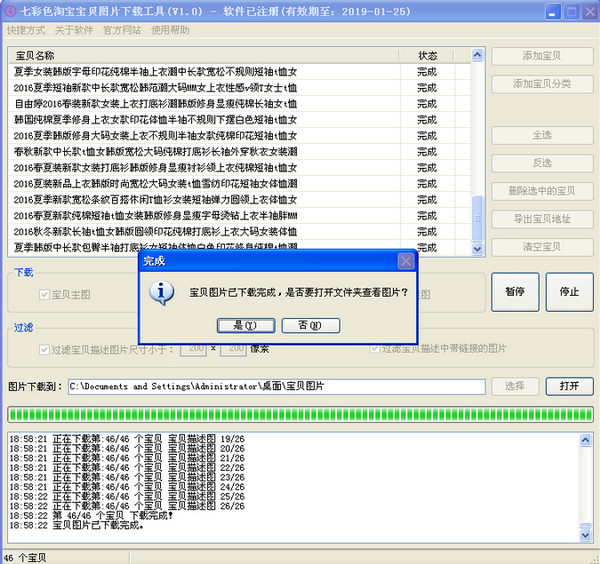Click the 清空宝贝 button
Viewport: 600px width, 564px height.
point(542,247)
